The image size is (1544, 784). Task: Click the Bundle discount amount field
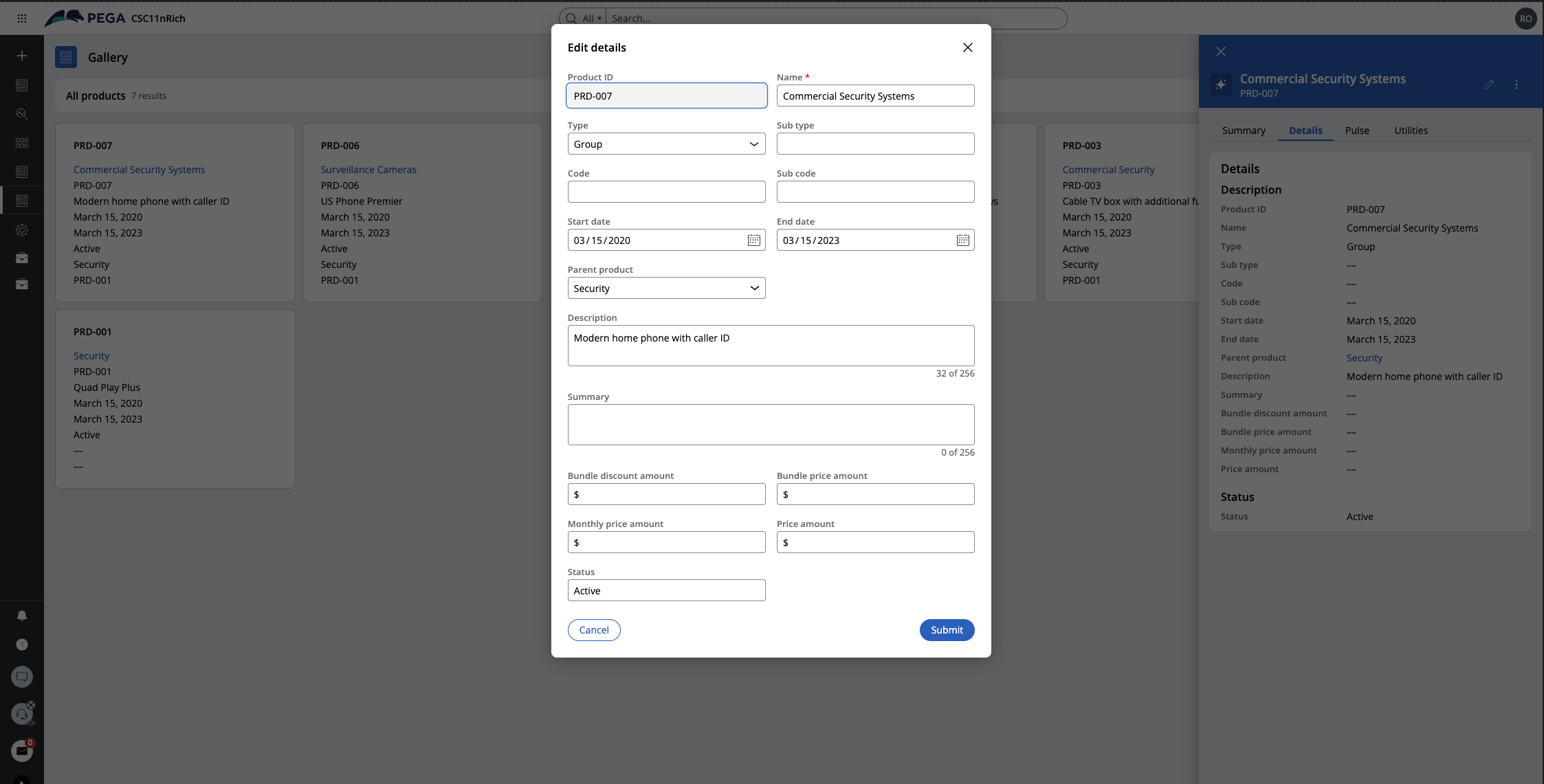pyautogui.click(x=666, y=494)
